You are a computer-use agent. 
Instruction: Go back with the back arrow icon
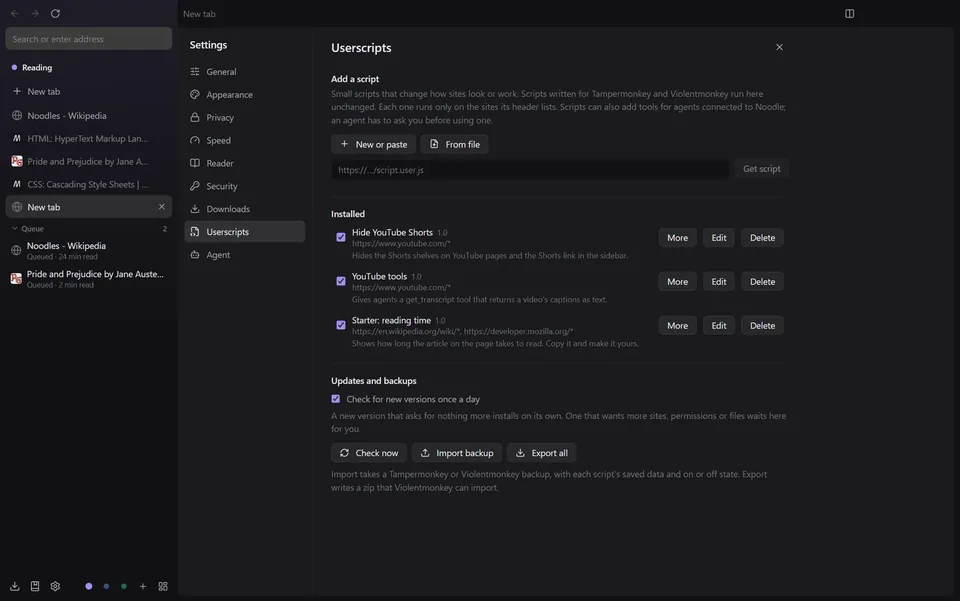15,13
